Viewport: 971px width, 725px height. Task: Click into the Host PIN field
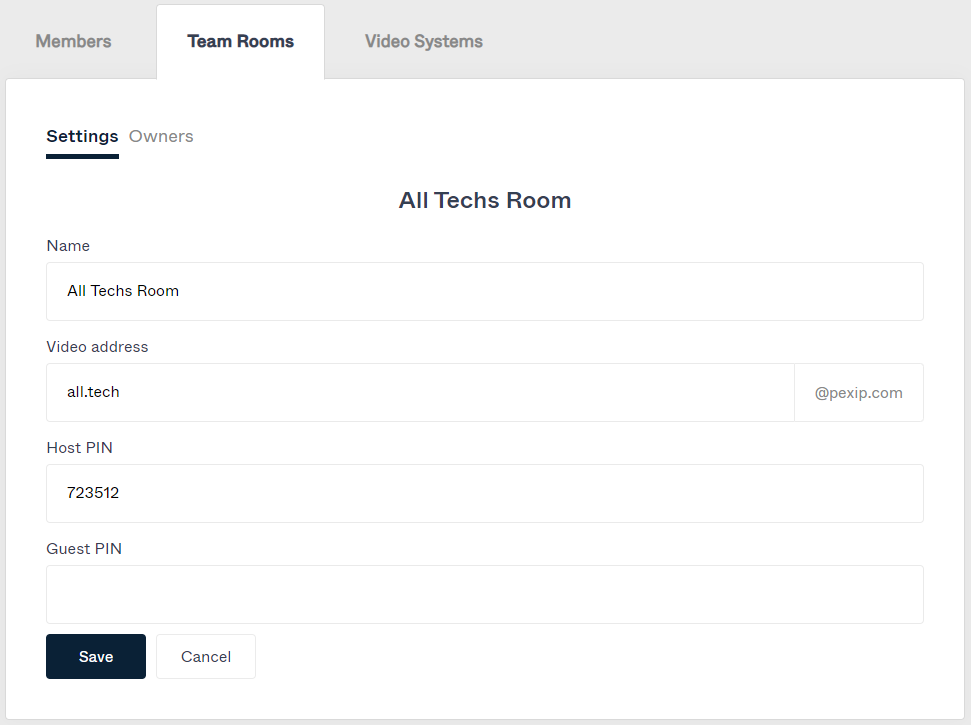484,493
